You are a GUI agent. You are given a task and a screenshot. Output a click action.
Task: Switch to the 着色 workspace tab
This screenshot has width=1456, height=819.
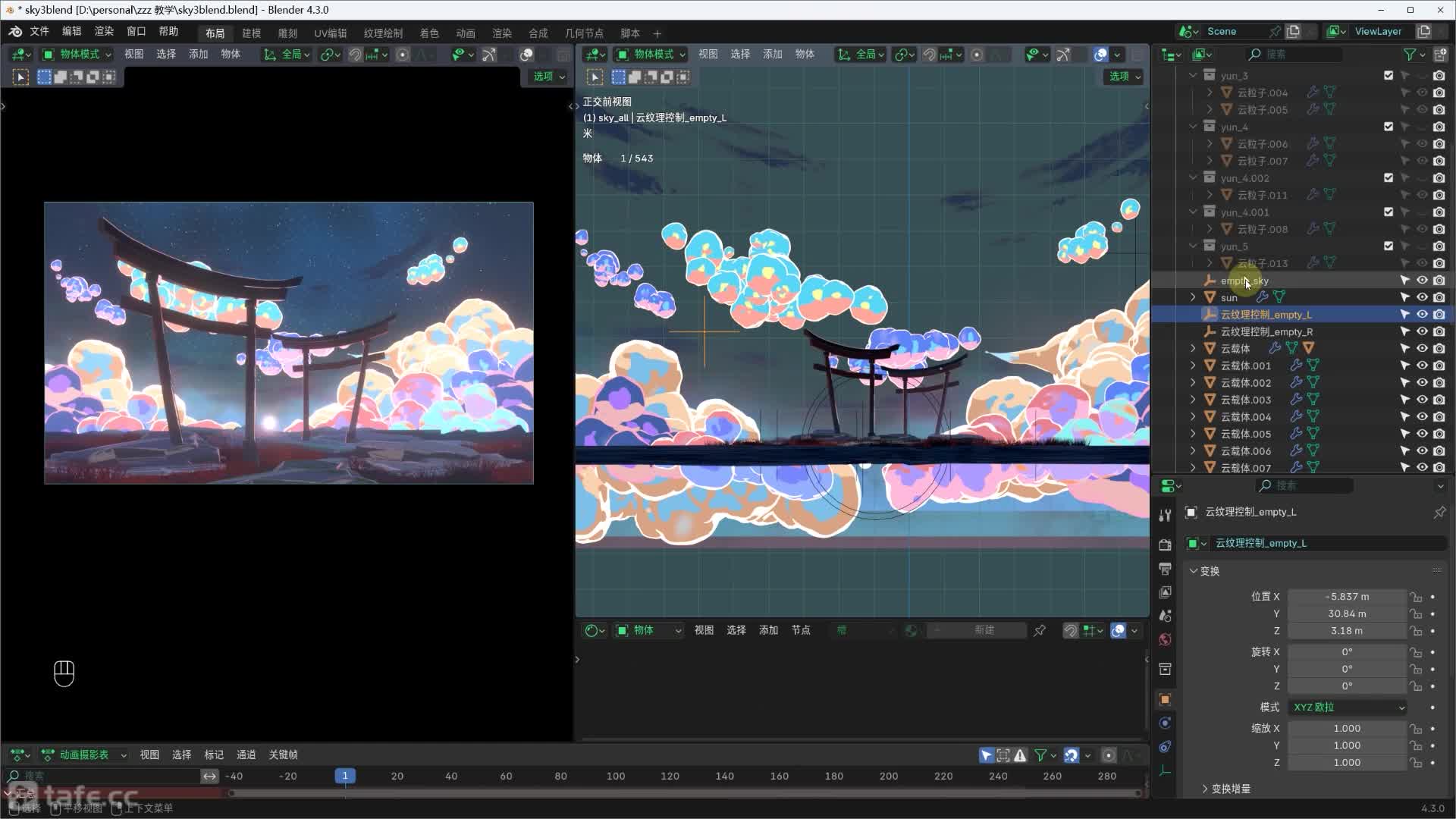pos(429,33)
